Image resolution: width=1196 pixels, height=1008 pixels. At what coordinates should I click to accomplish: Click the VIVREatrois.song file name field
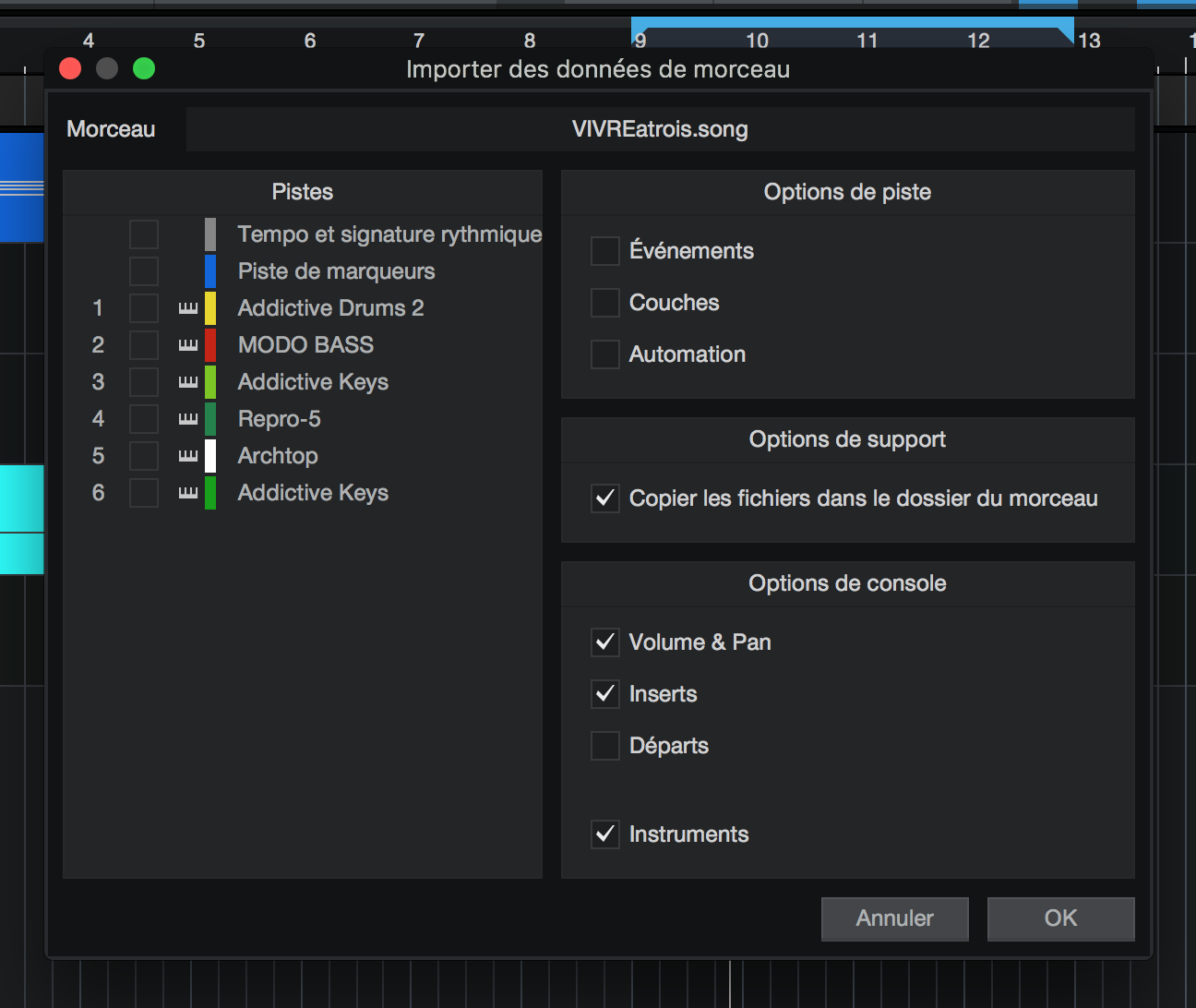tap(661, 129)
